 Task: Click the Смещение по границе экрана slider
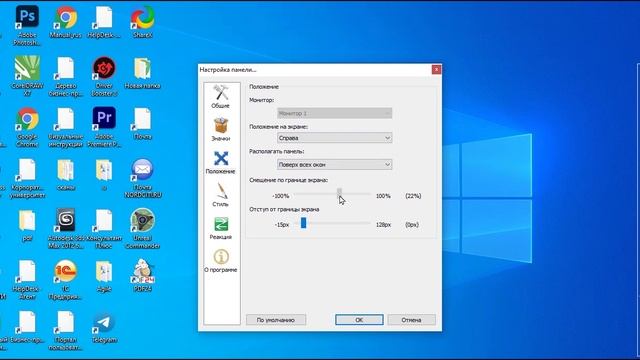(x=332, y=194)
